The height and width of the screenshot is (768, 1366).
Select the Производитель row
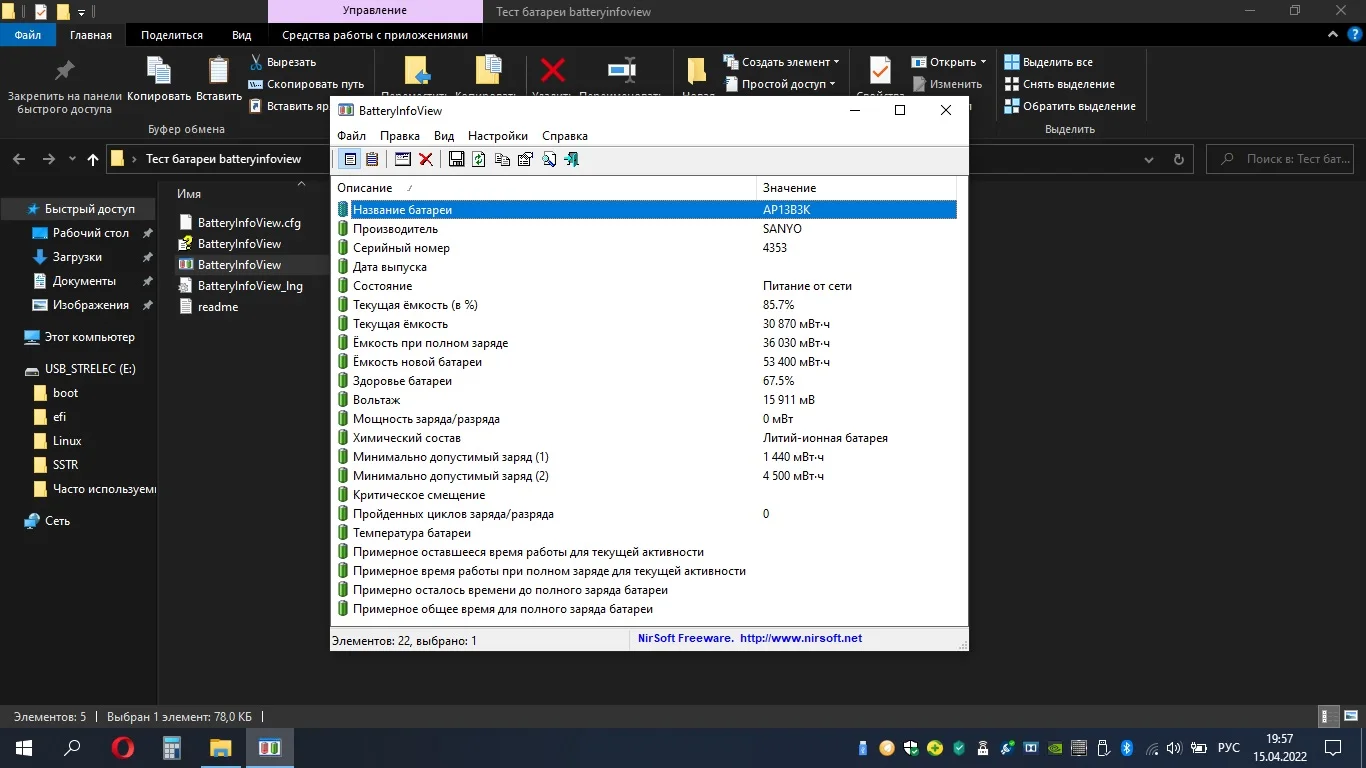(644, 229)
